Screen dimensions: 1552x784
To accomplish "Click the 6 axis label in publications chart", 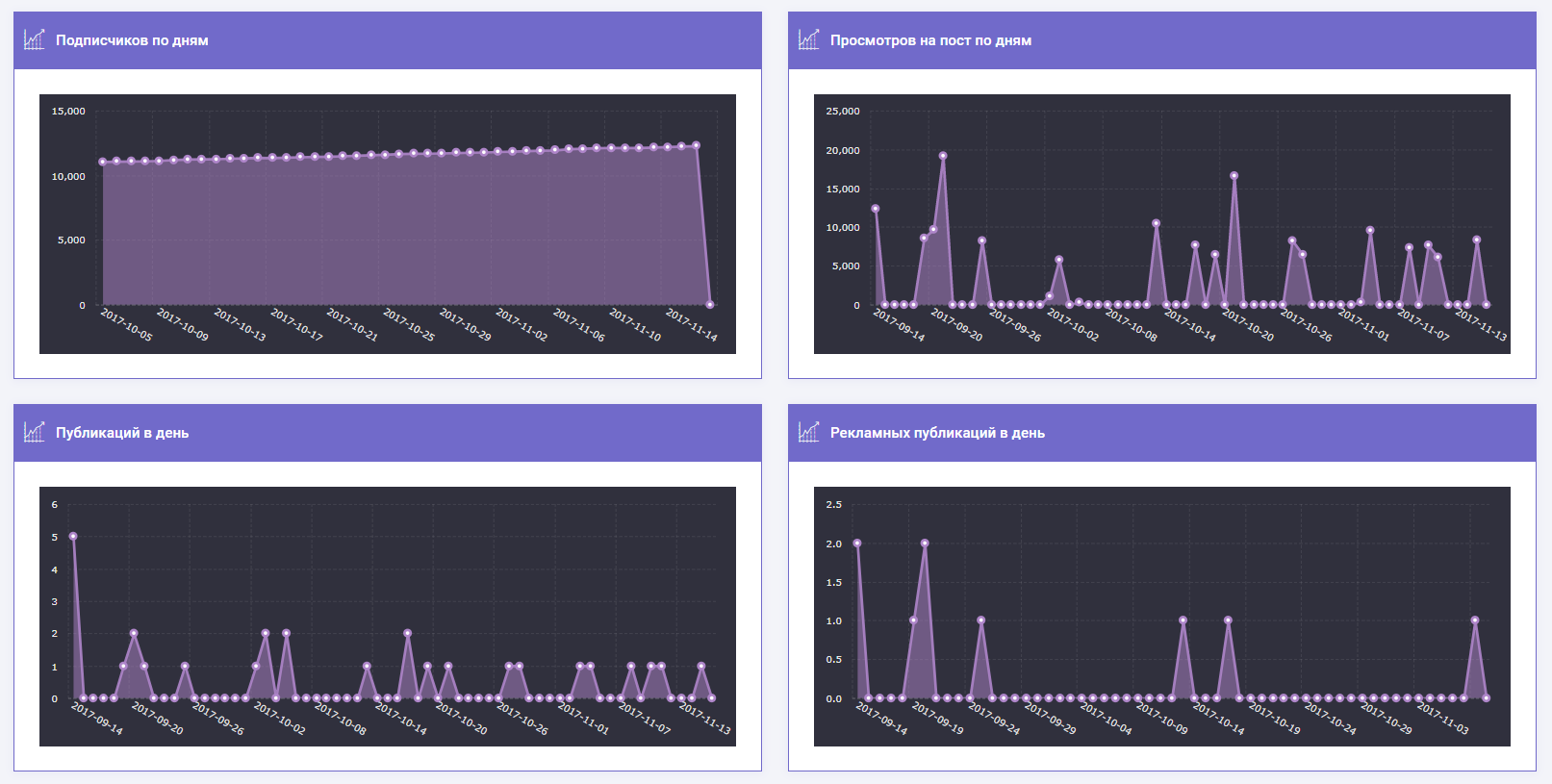I will pyautogui.click(x=55, y=505).
